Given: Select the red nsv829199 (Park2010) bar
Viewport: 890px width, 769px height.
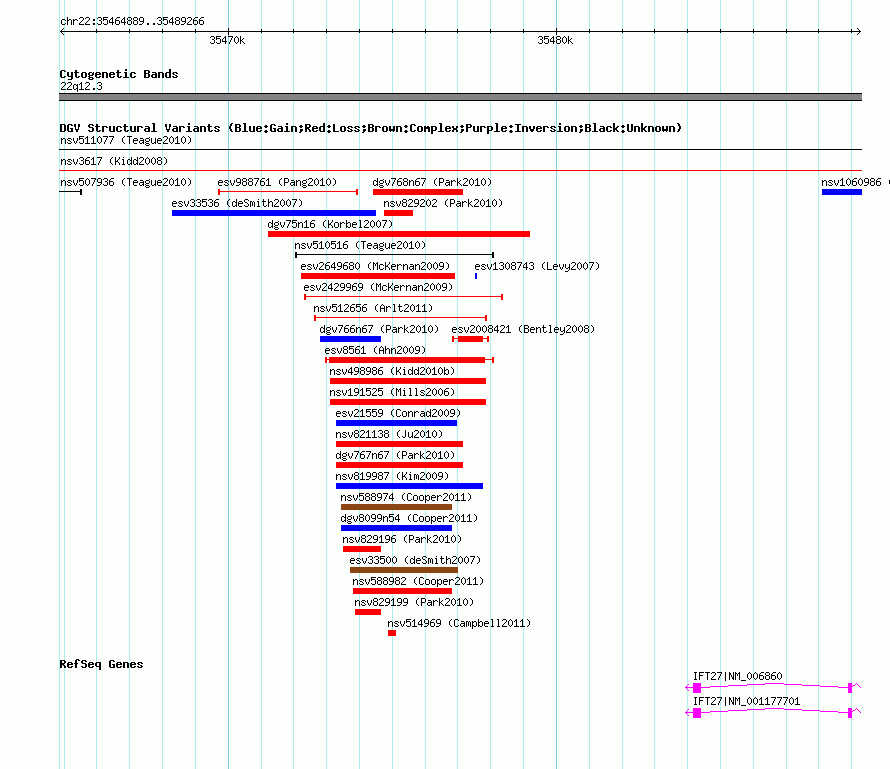Looking at the screenshot, I should pos(368,612).
